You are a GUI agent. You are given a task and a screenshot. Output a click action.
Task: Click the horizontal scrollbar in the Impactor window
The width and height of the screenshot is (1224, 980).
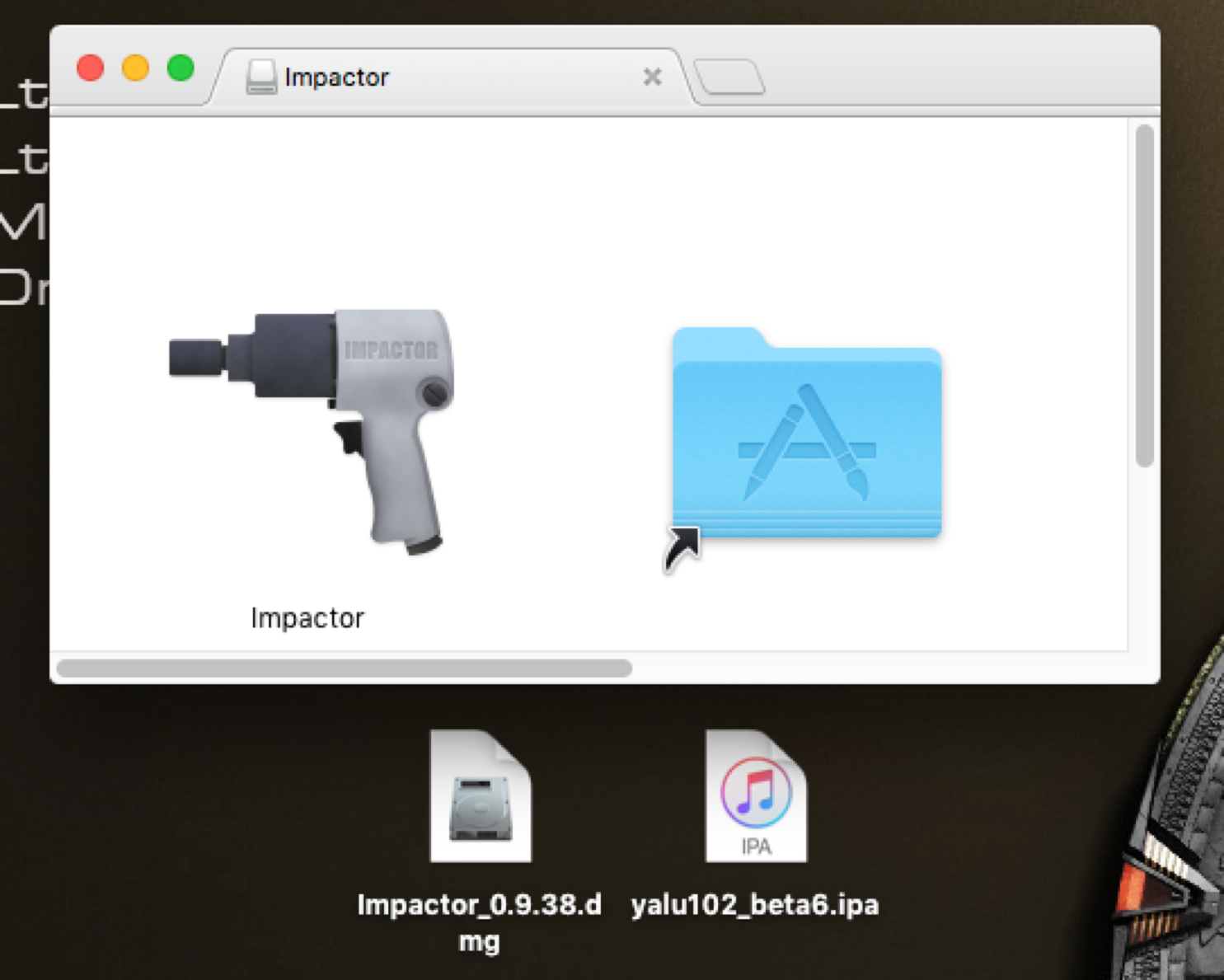point(345,668)
